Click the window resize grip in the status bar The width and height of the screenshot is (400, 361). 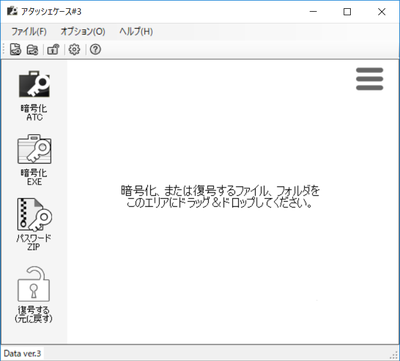point(394,355)
